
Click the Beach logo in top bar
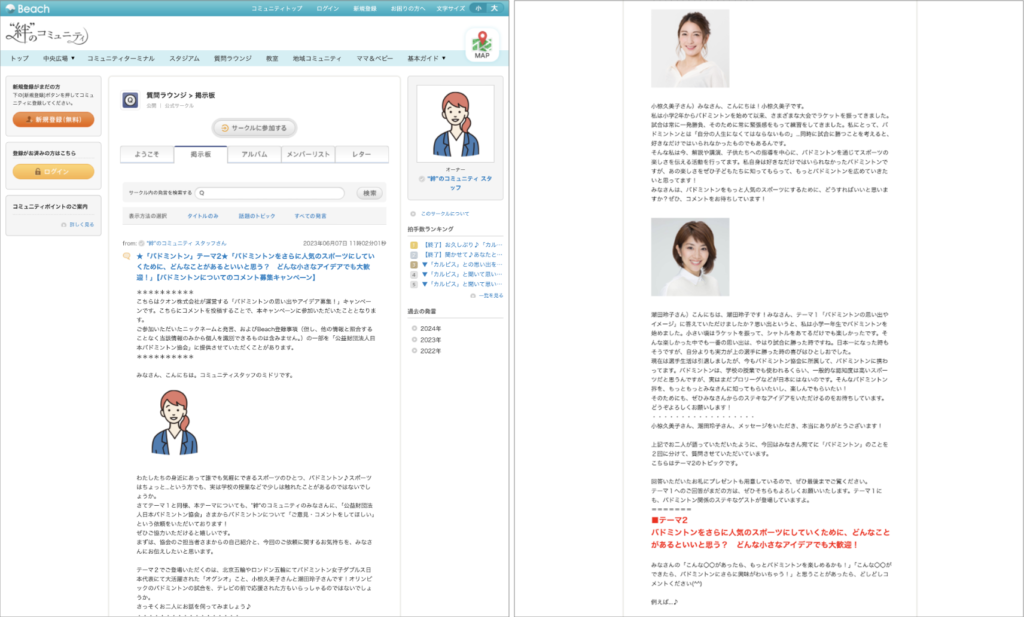point(27,8)
